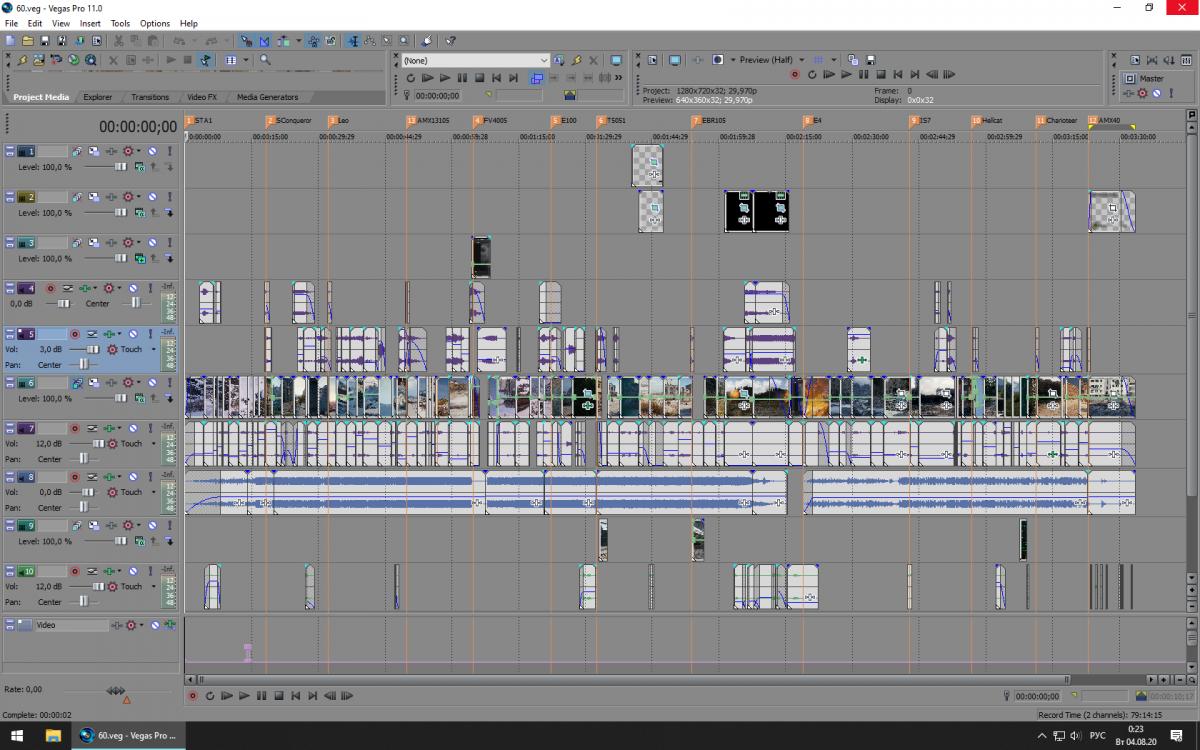Expand the Preview (Half) quality dropdown
Image resolution: width=1200 pixels, height=750 pixels.
click(801, 60)
